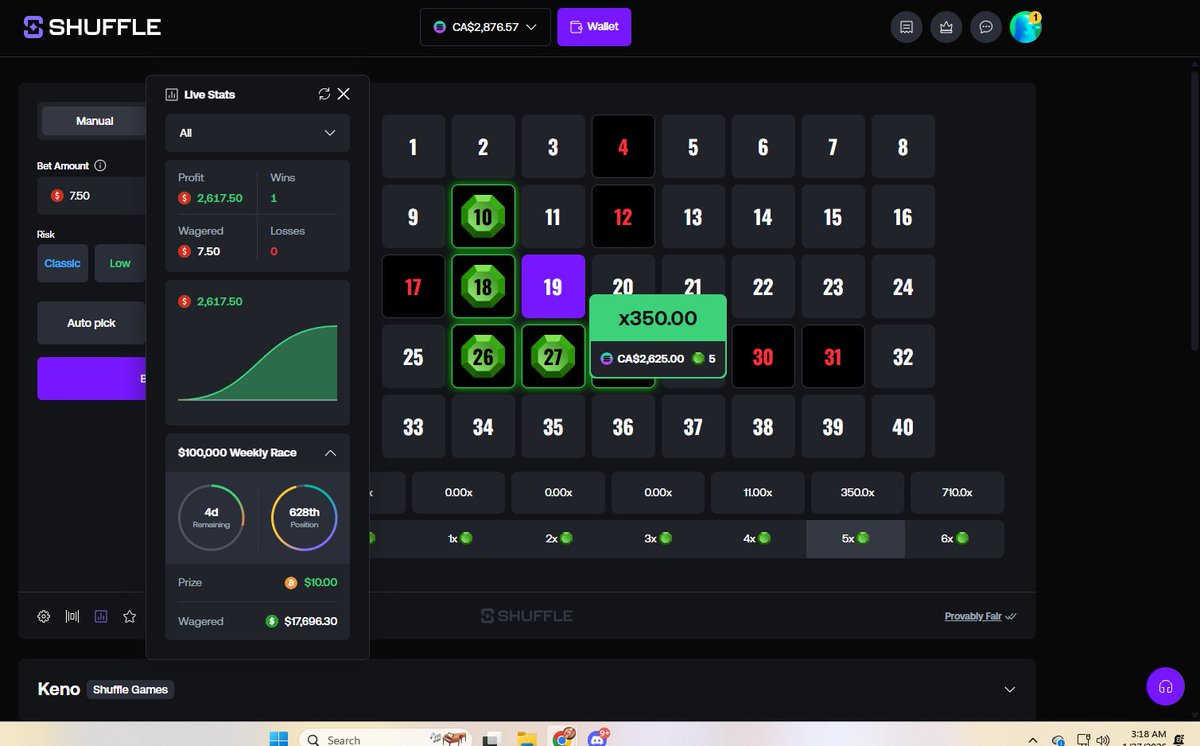
Task: Open the Provably Fair link
Action: click(x=973, y=617)
